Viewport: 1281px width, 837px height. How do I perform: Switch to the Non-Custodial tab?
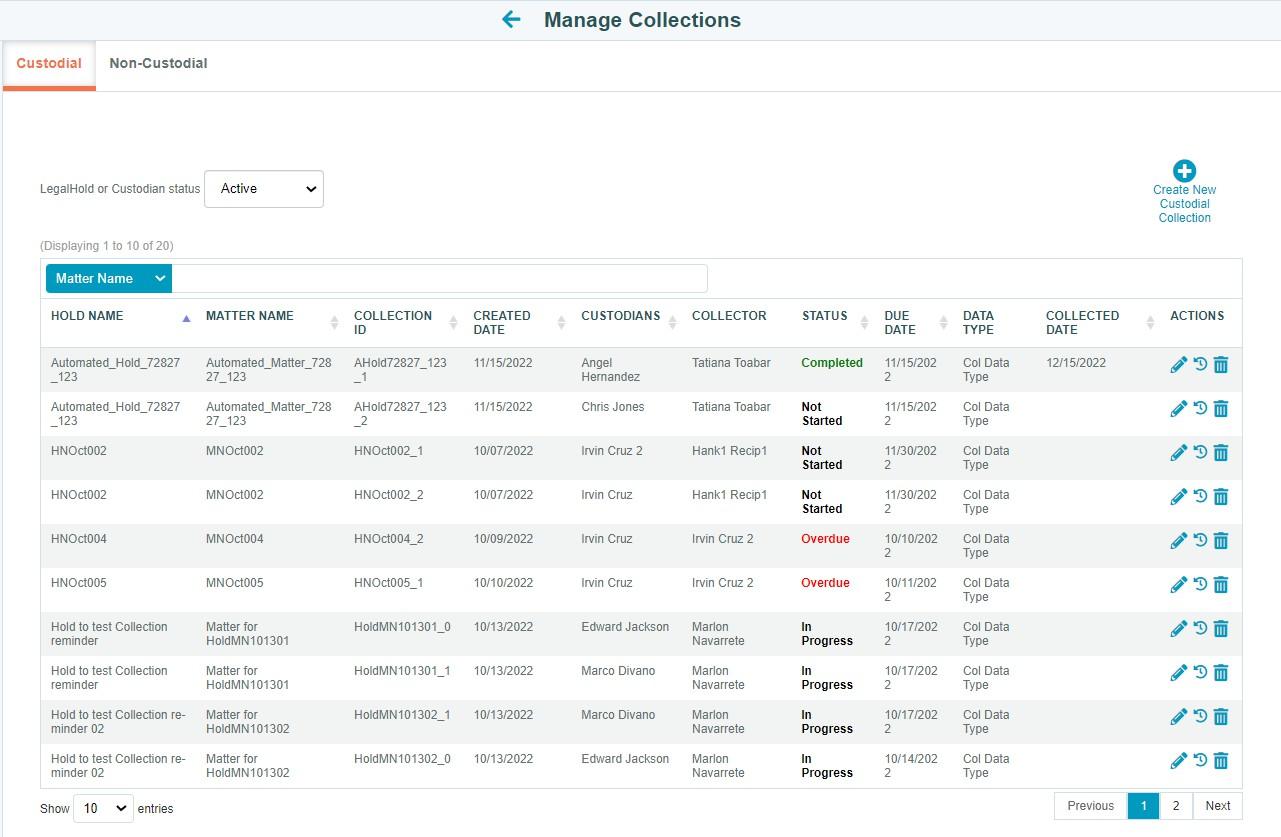click(158, 63)
